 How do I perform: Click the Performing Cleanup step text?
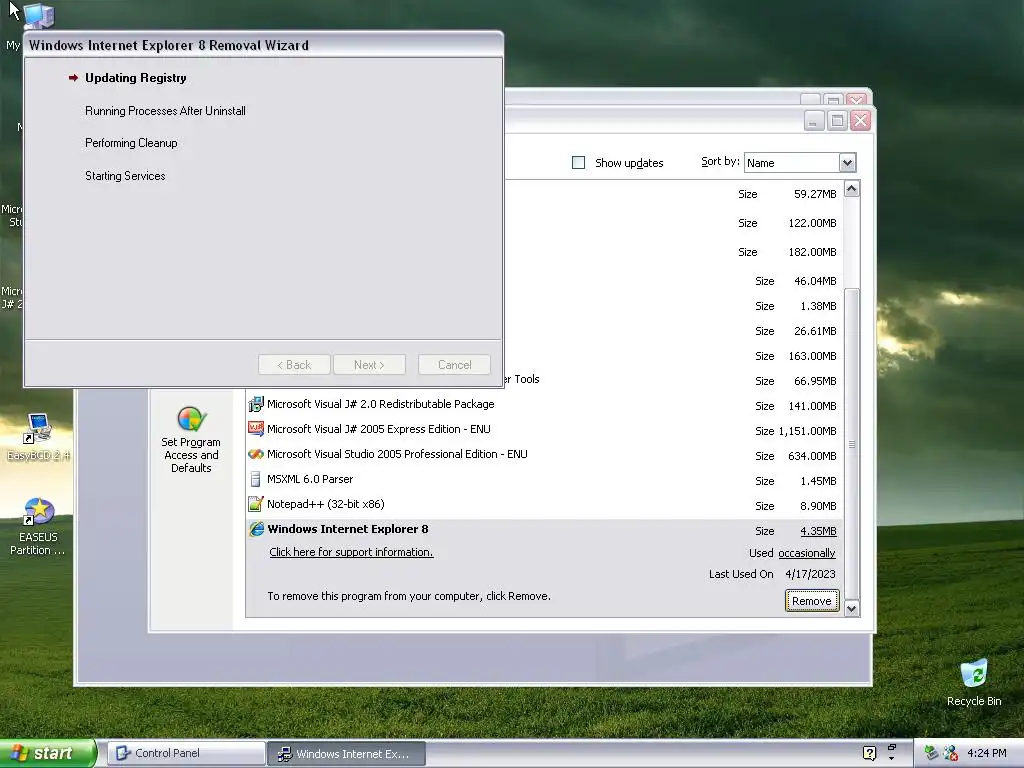(x=131, y=143)
